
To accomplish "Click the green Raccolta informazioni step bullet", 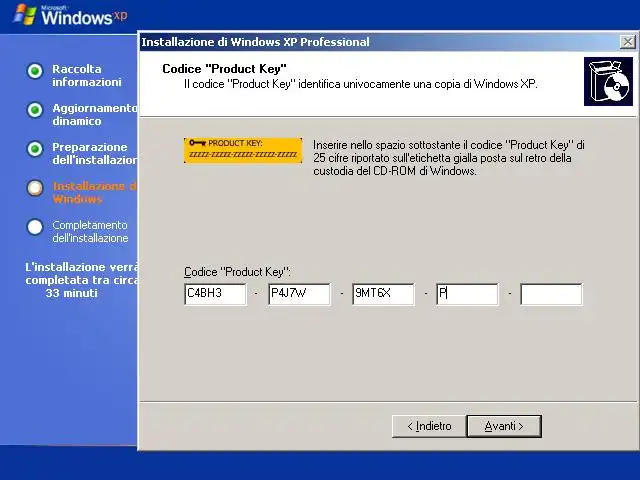I will coord(35,71).
